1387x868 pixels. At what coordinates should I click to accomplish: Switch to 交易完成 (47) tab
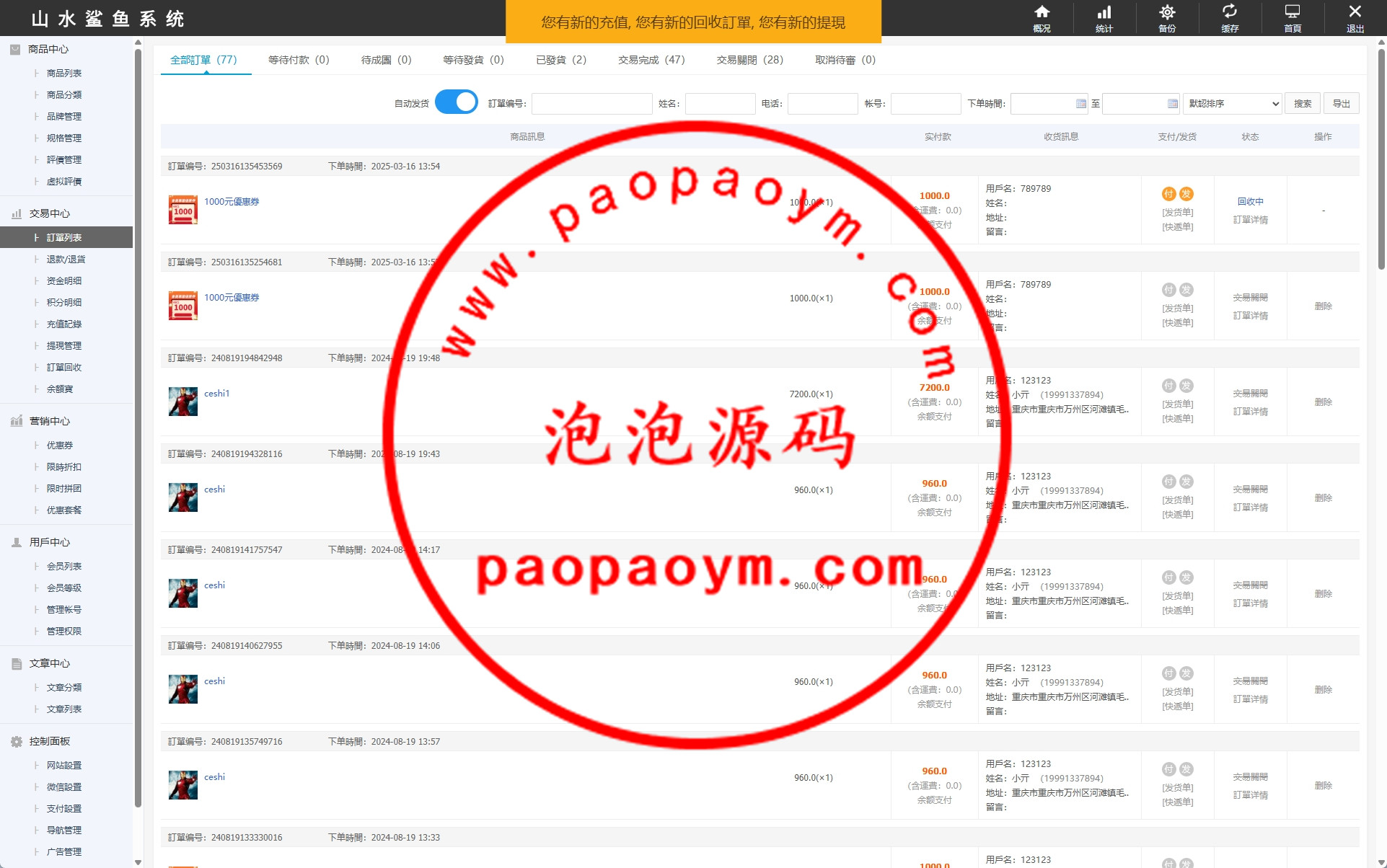pyautogui.click(x=651, y=60)
